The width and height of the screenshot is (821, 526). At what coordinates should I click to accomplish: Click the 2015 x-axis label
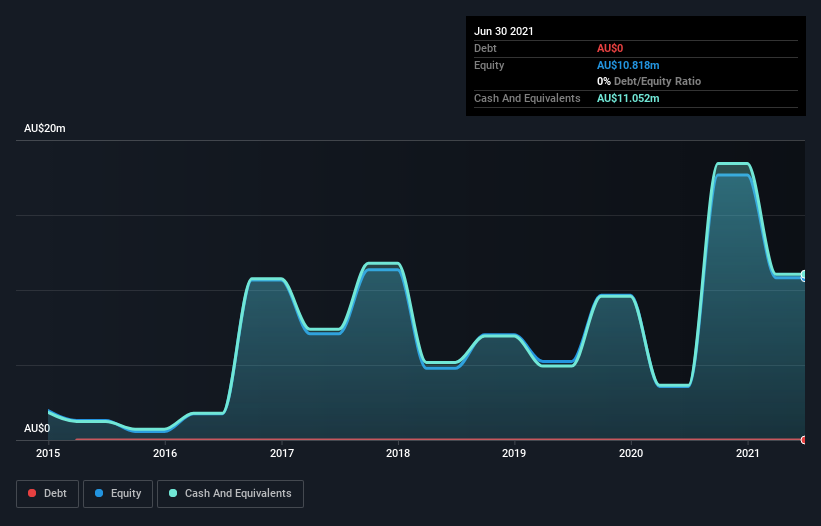point(48,453)
